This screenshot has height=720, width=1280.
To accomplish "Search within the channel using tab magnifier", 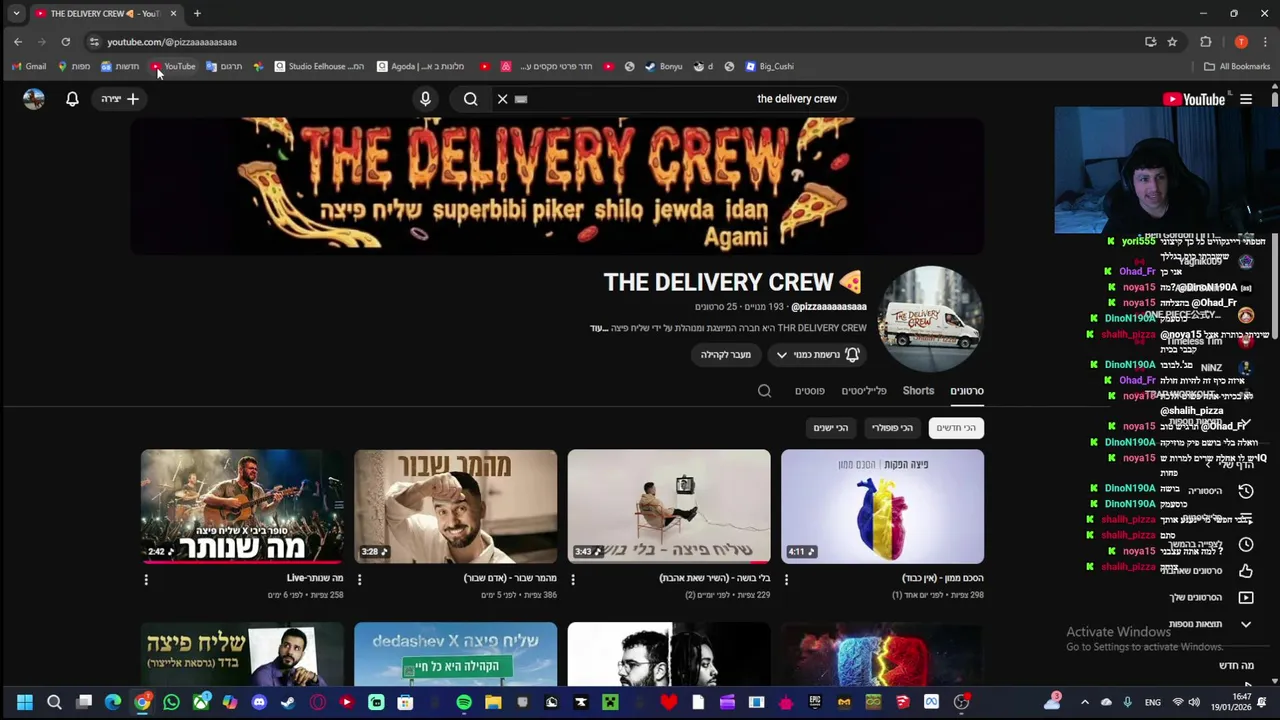I will pos(764,391).
